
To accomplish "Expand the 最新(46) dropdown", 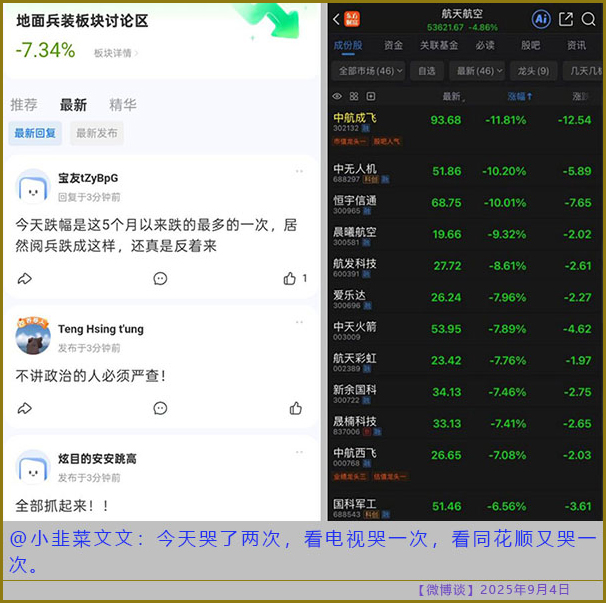I will [x=477, y=71].
